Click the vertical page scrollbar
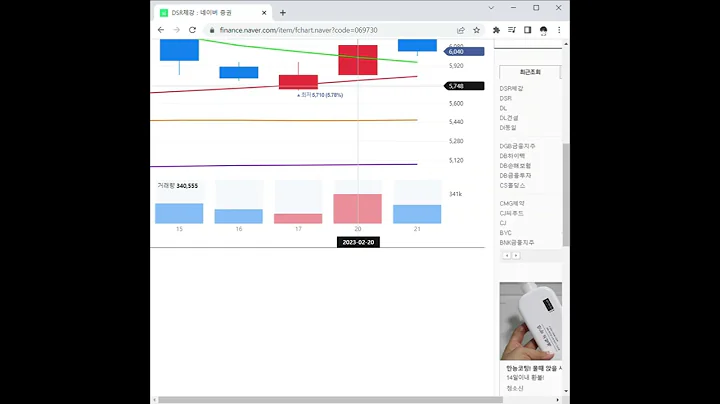Screen dimensions: 720x404 pos(566,195)
